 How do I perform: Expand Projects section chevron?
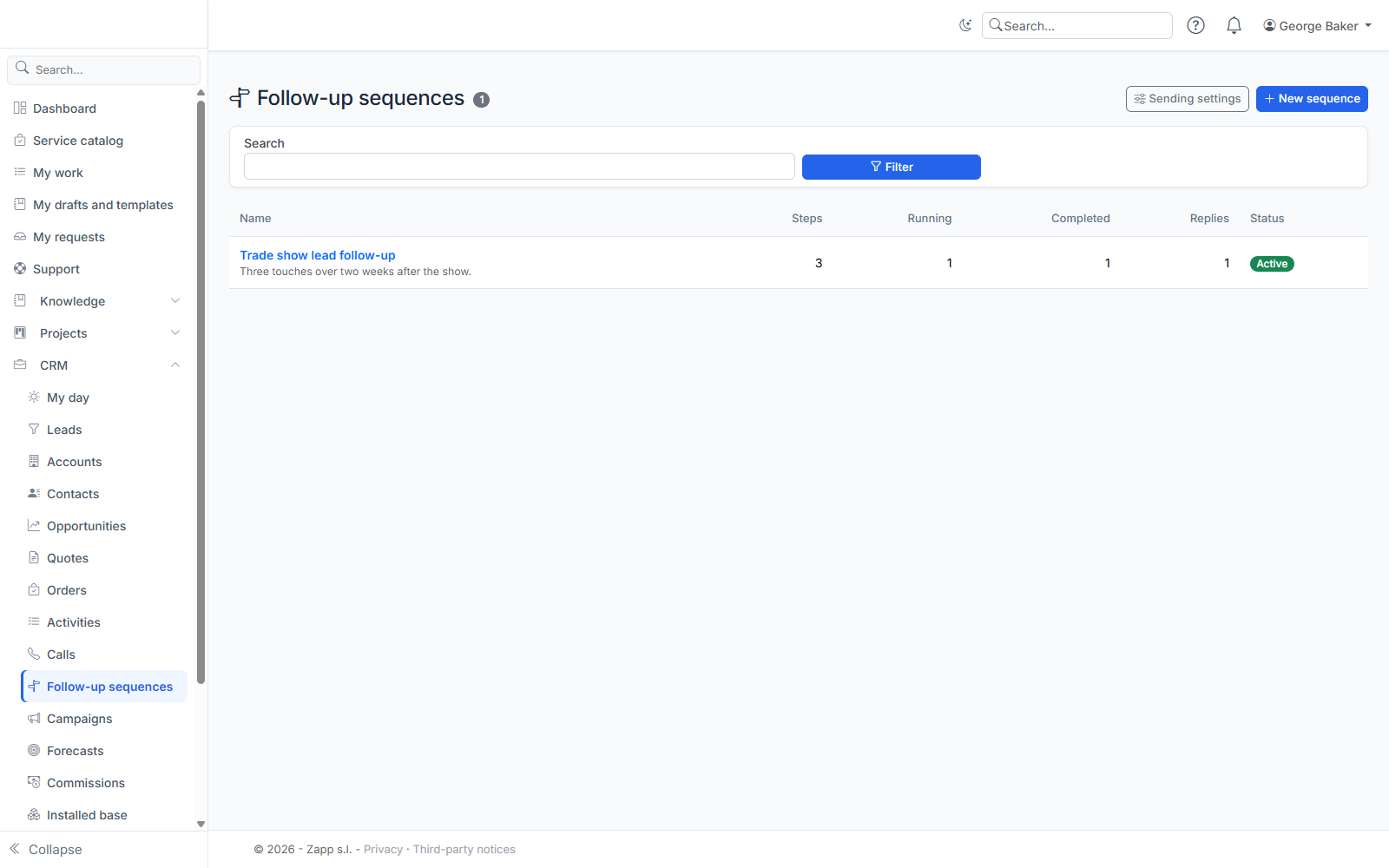(x=175, y=332)
